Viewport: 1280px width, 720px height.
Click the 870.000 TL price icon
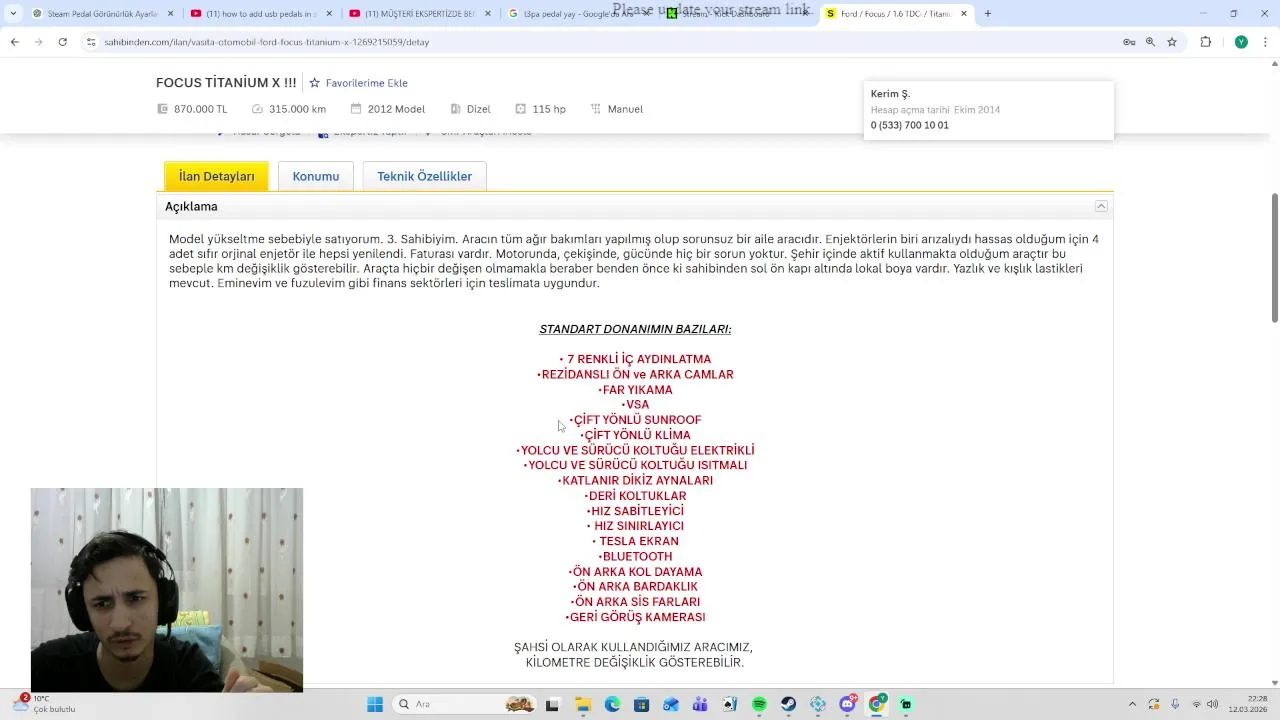(x=162, y=109)
